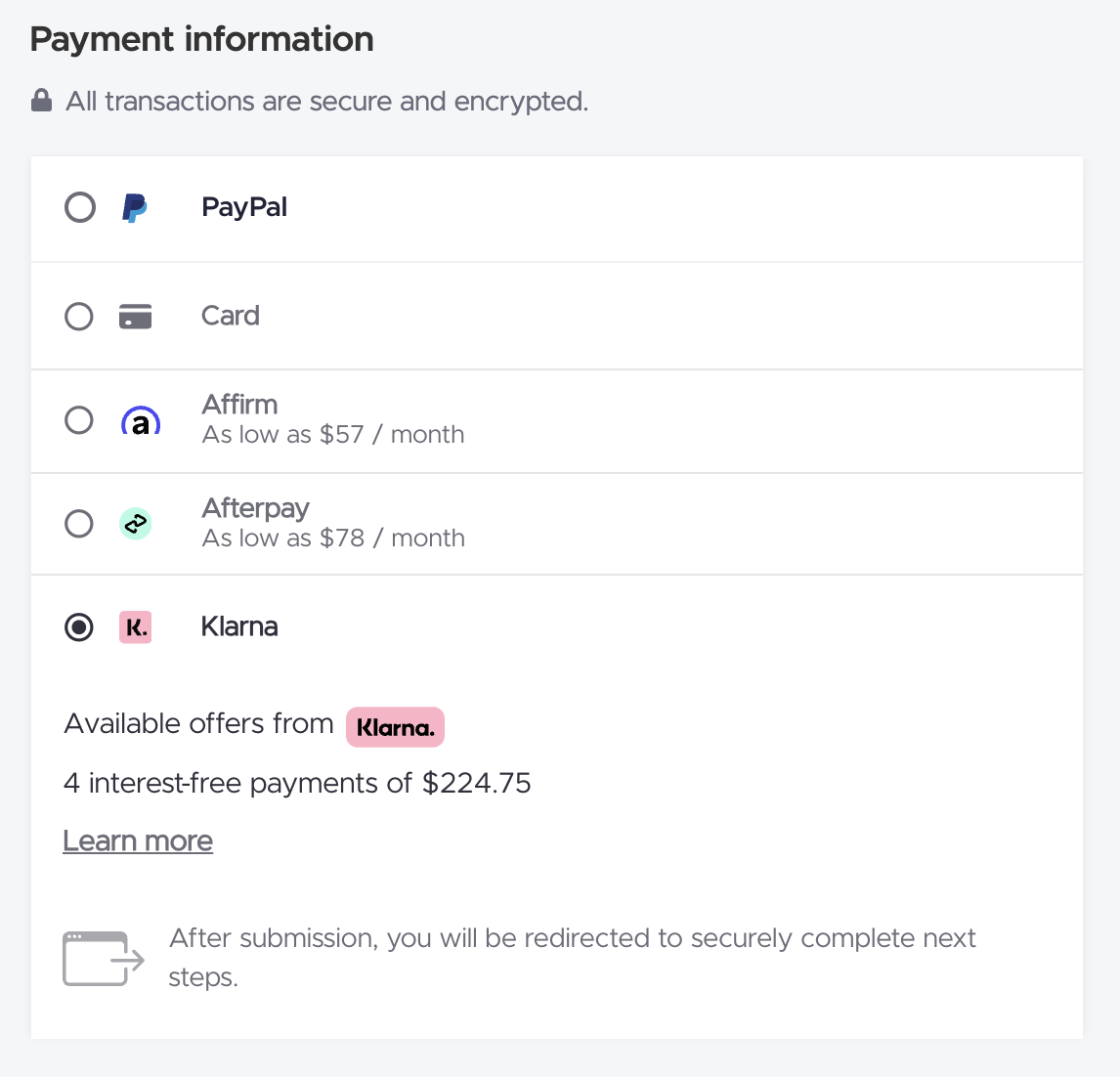Click the Affirm logo icon
Image resolution: width=1120 pixels, height=1077 pixels.
[140, 421]
